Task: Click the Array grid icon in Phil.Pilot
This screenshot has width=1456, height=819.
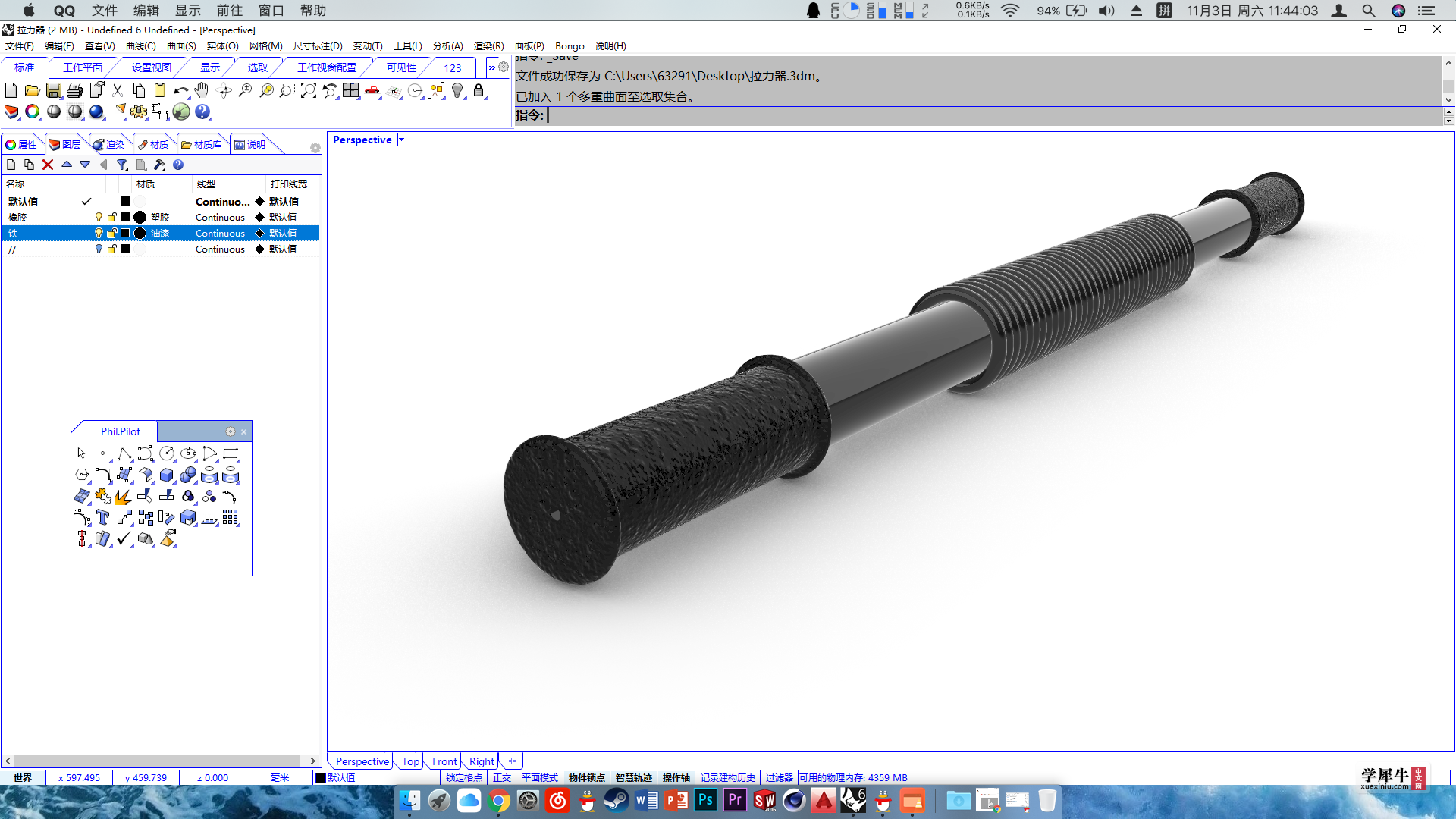Action: [231, 517]
